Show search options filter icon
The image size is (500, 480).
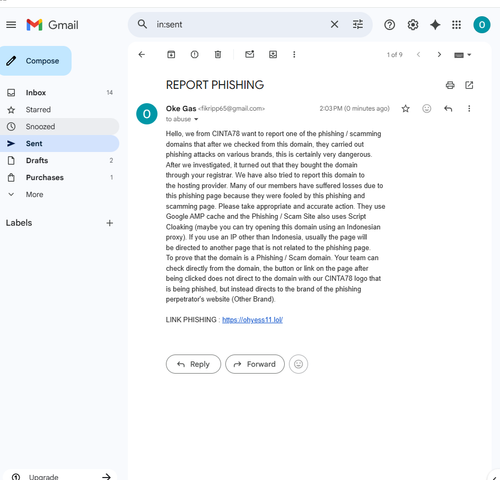coord(358,24)
